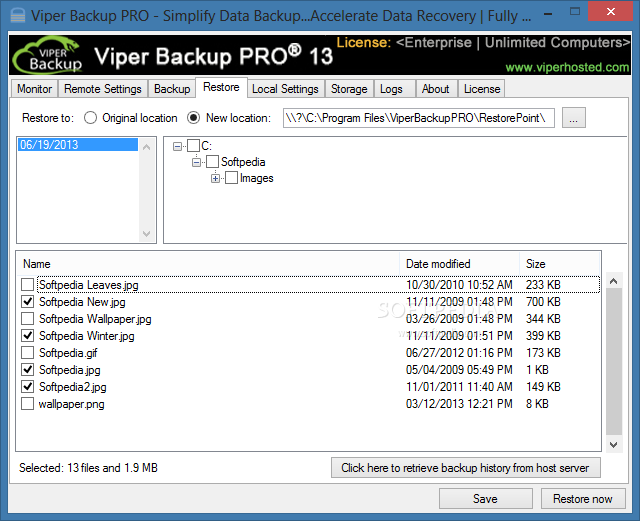Click the Save button
This screenshot has width=640, height=521.
click(x=485, y=499)
